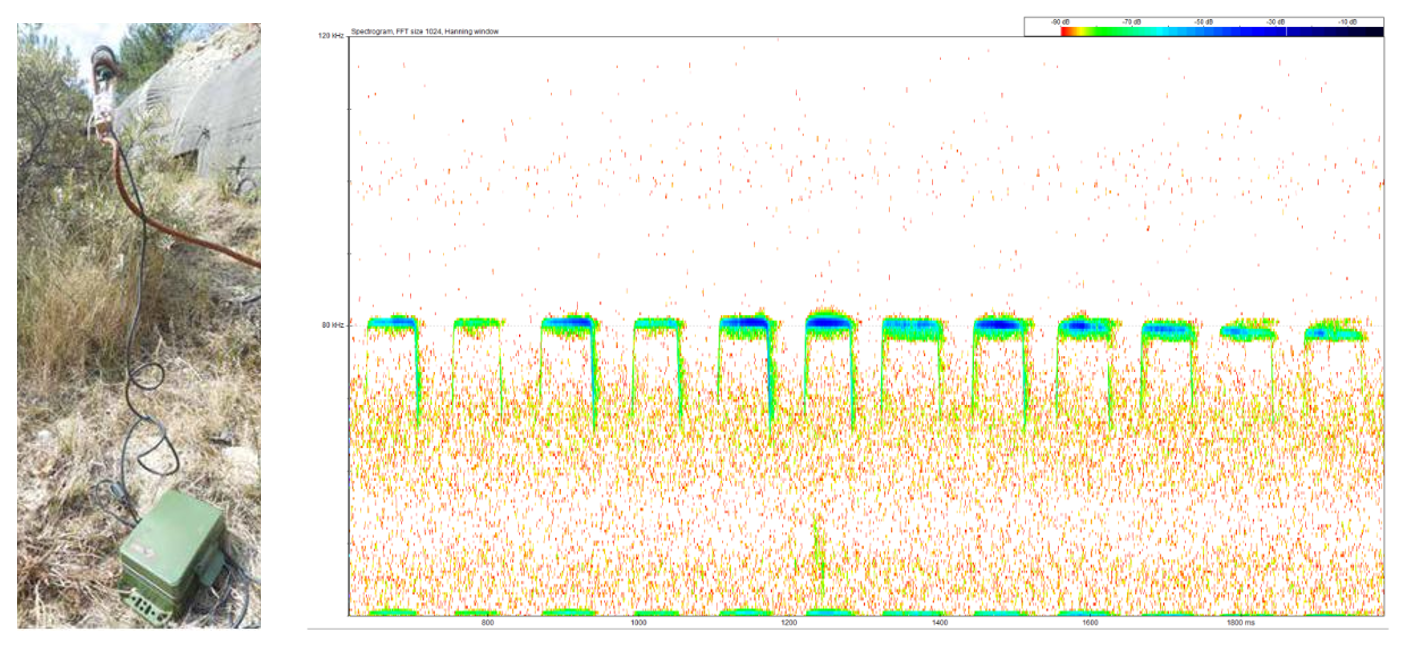
Task: Click the -50 dB color scale label
Action: pos(1204,20)
